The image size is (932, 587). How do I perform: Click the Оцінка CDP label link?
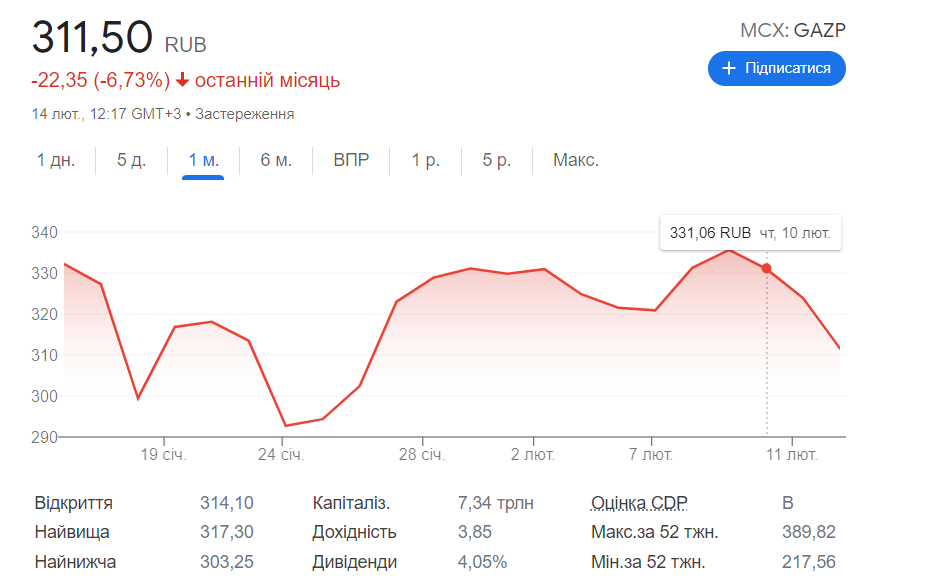(x=639, y=503)
